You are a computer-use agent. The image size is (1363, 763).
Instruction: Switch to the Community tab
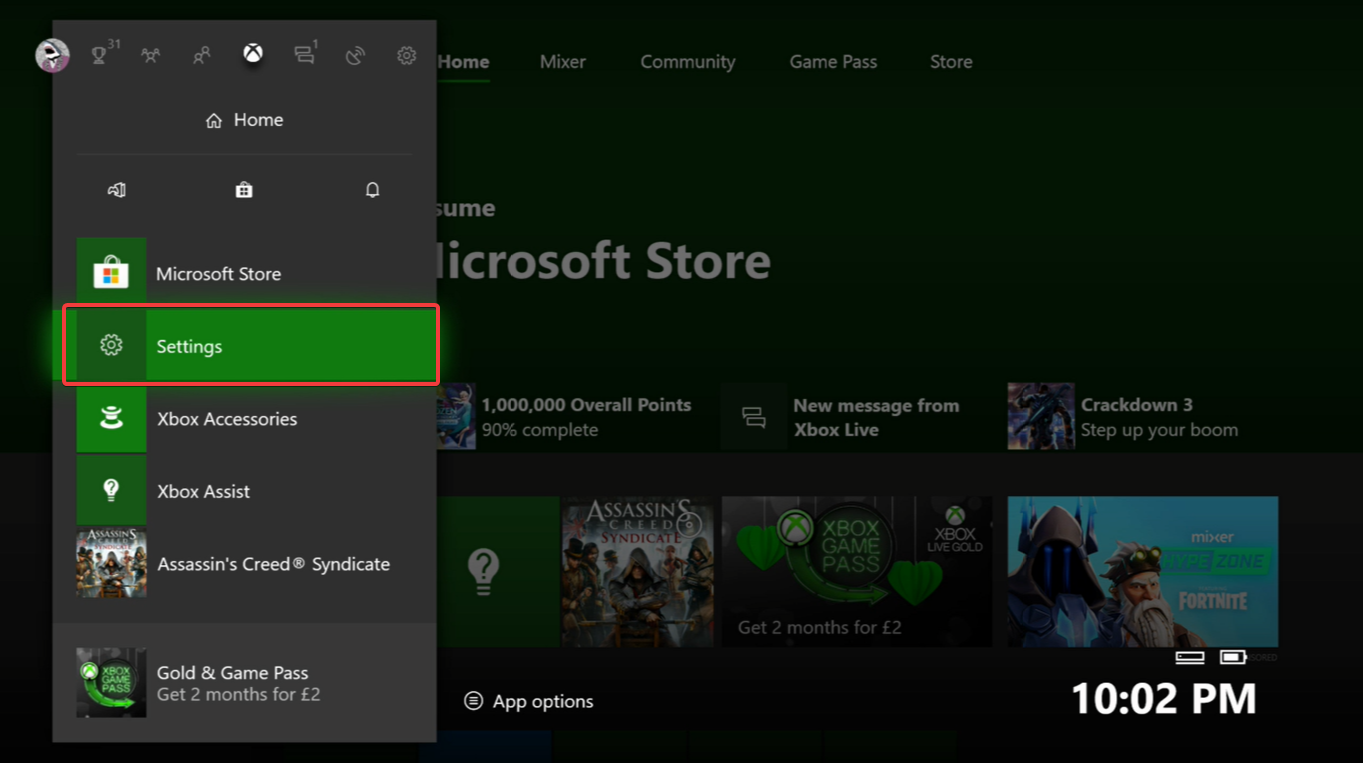click(x=688, y=62)
